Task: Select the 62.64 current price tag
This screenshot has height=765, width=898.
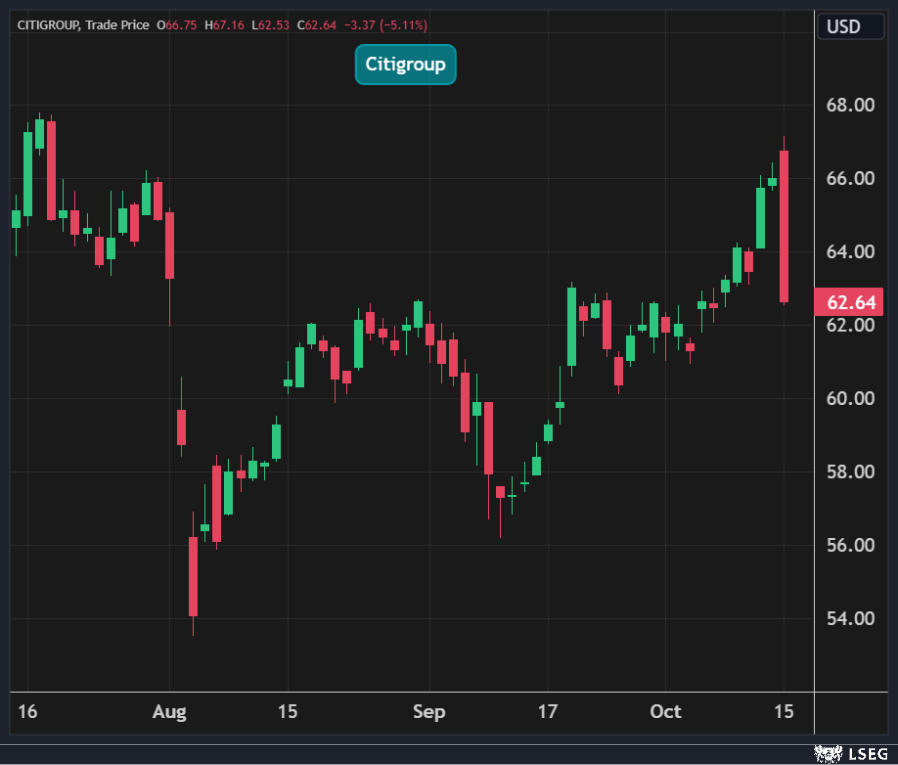Action: pos(850,301)
